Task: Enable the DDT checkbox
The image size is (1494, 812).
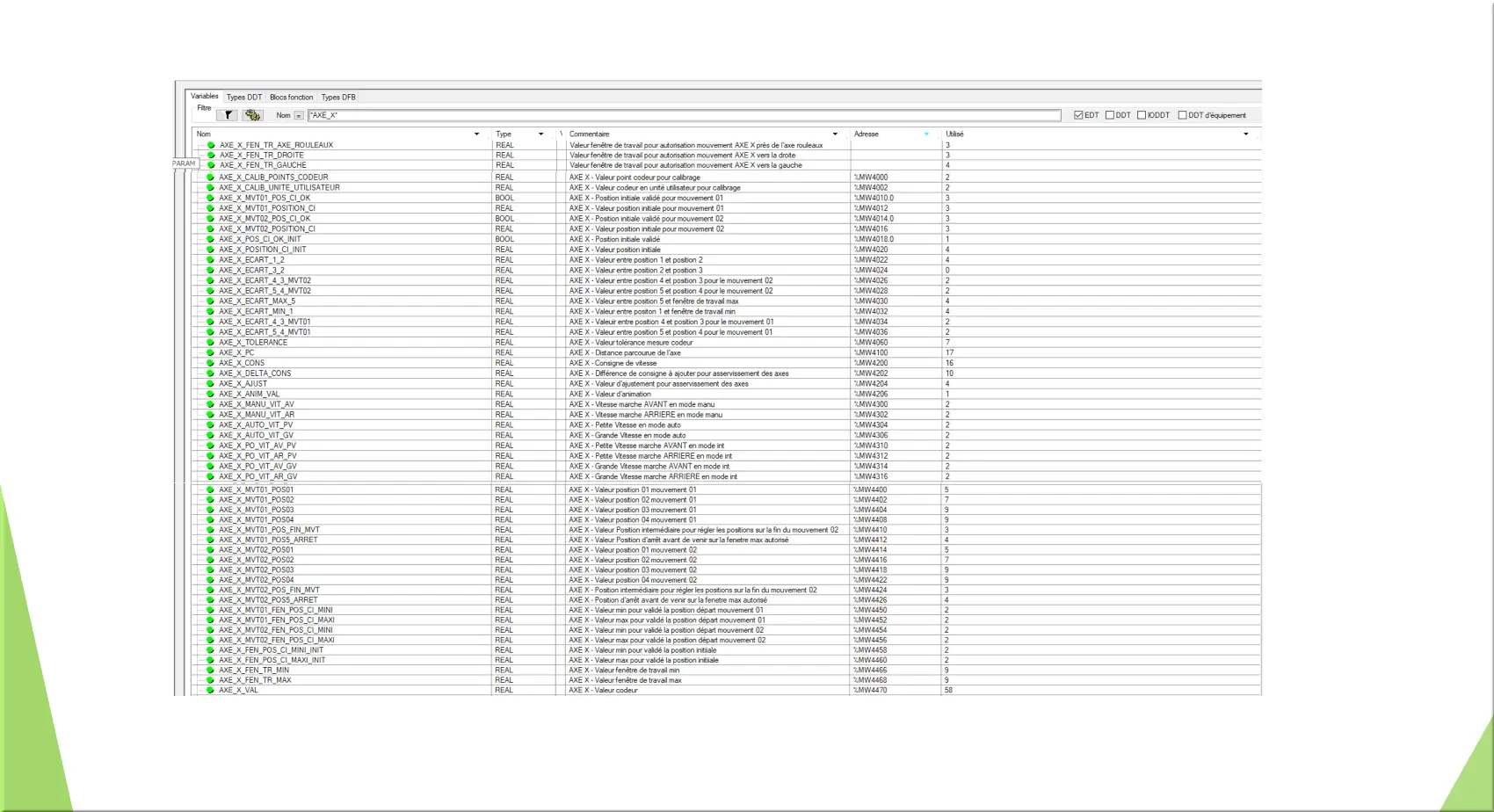Action: coord(1110,115)
